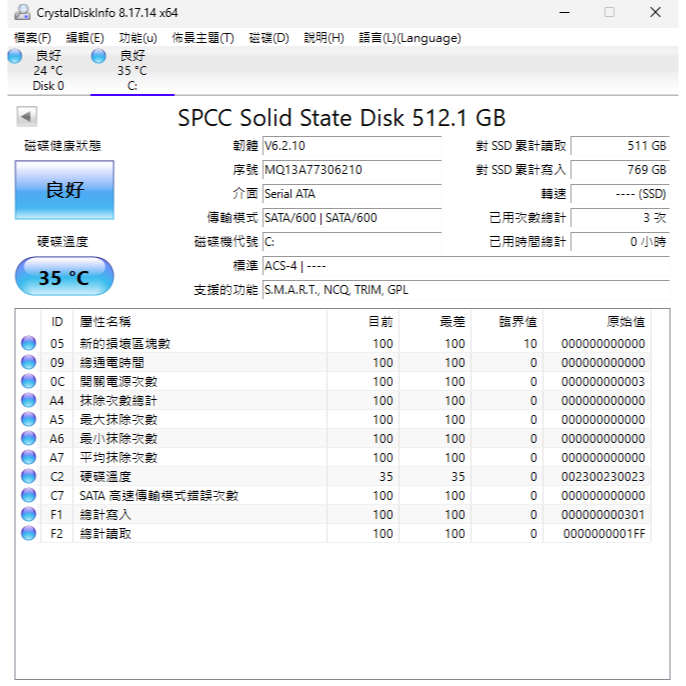Click the 良好 health status button
Screen dimensions: 686x686
(x=64, y=190)
